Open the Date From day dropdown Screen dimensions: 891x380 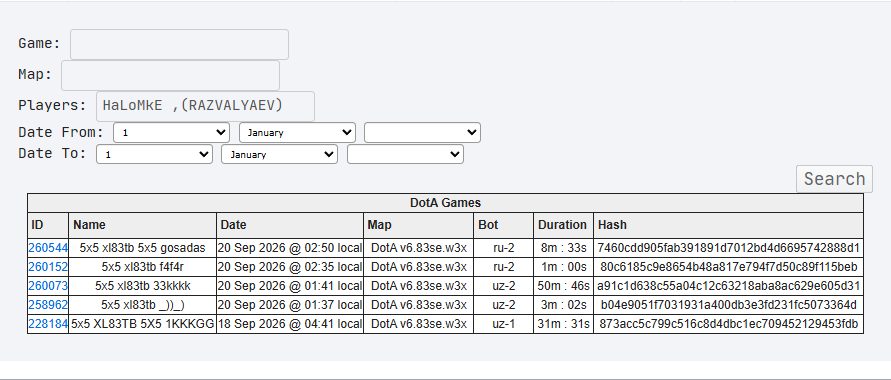[x=172, y=133]
